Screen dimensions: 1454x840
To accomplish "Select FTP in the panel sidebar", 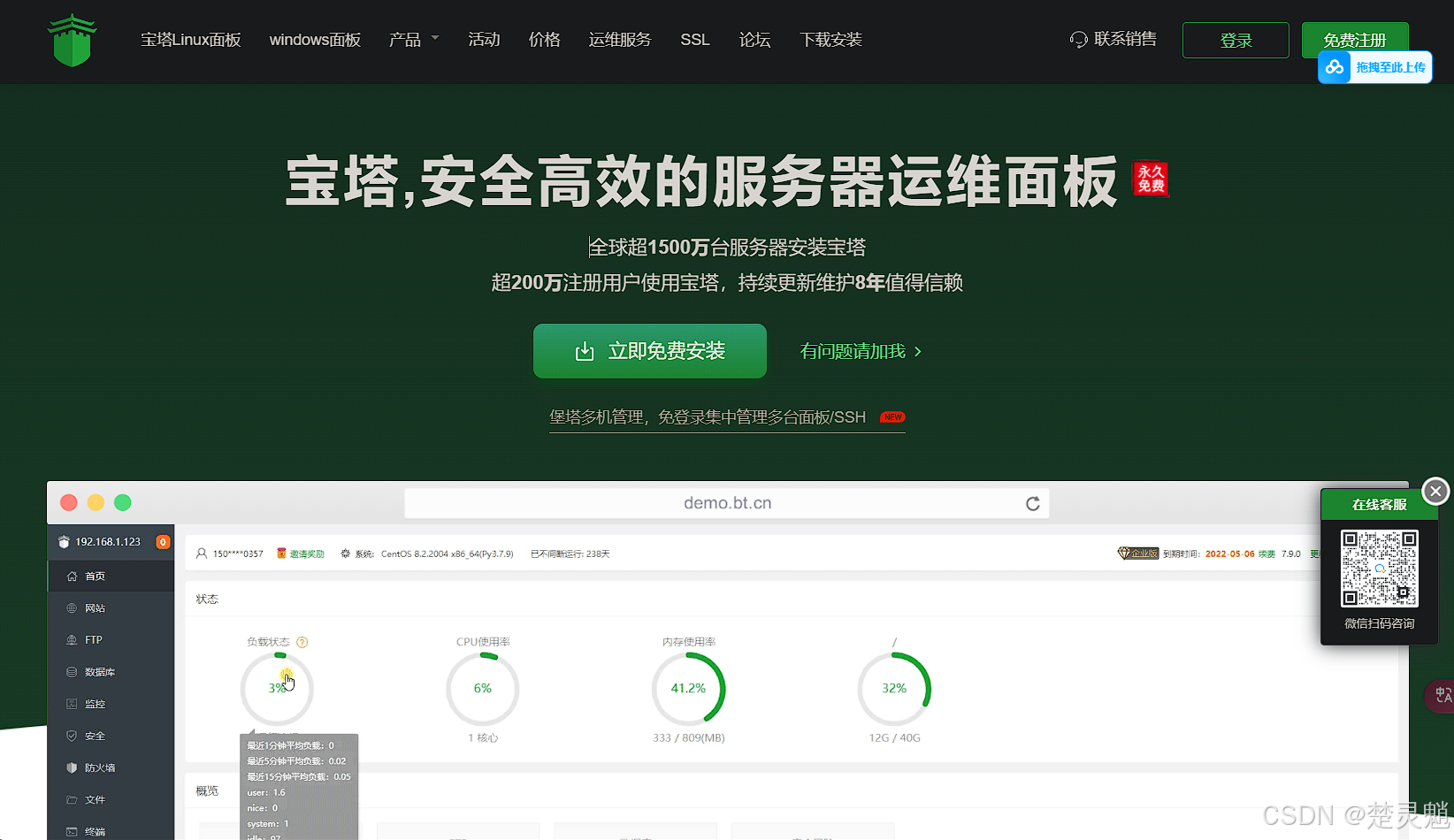I will tap(111, 640).
